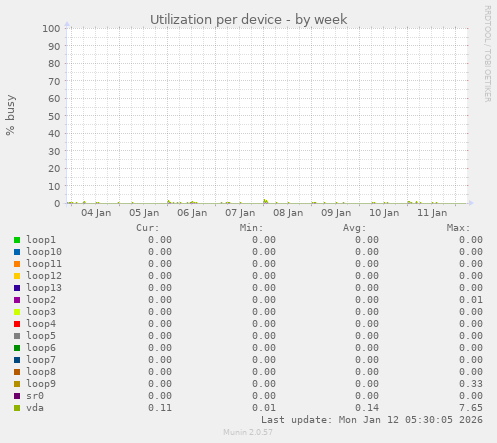Select the sr0 legend label

pyautogui.click(x=35, y=396)
